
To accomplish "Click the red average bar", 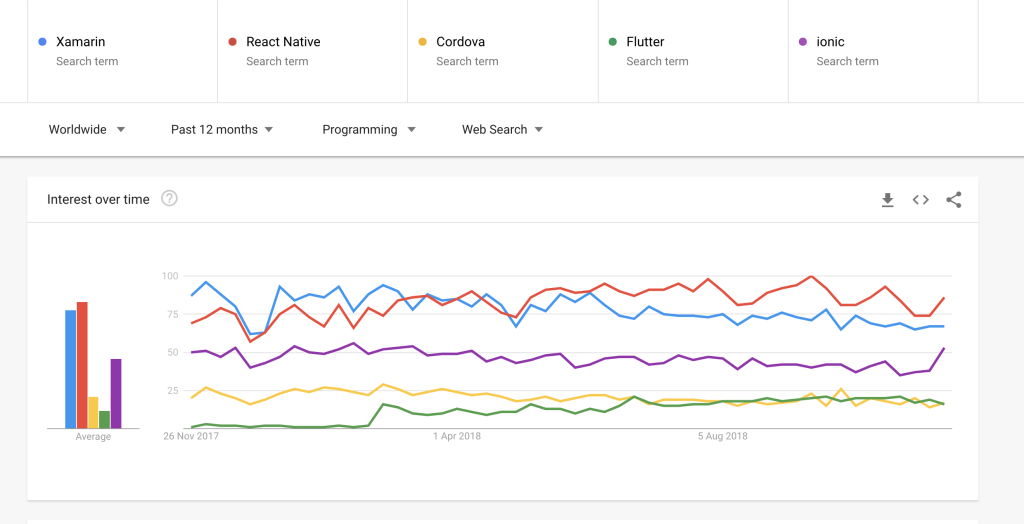I will 82,365.
